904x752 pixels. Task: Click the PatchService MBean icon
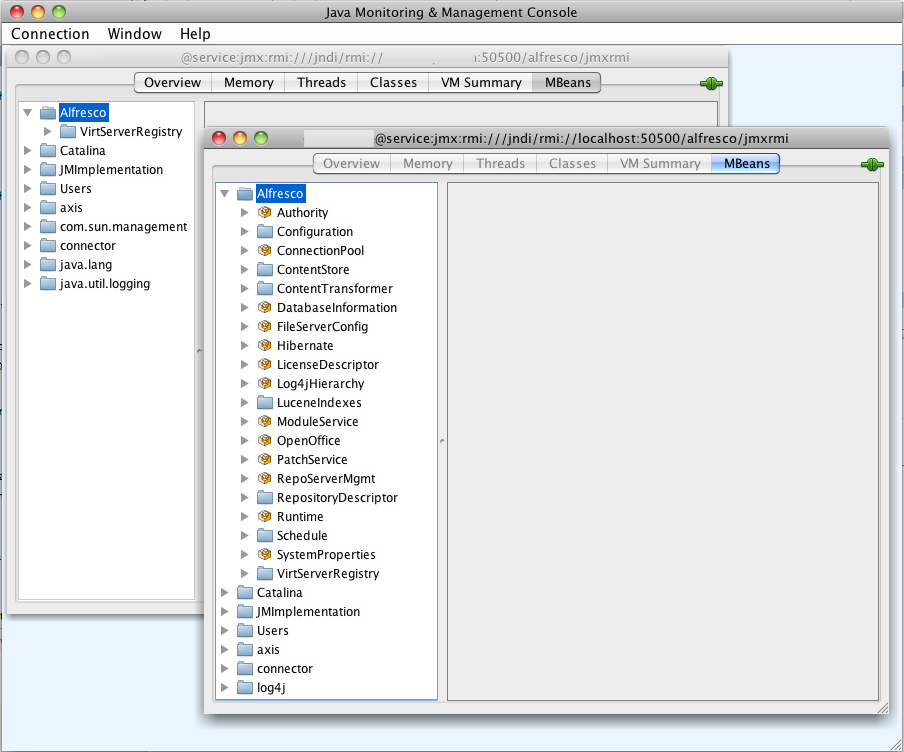tap(265, 460)
